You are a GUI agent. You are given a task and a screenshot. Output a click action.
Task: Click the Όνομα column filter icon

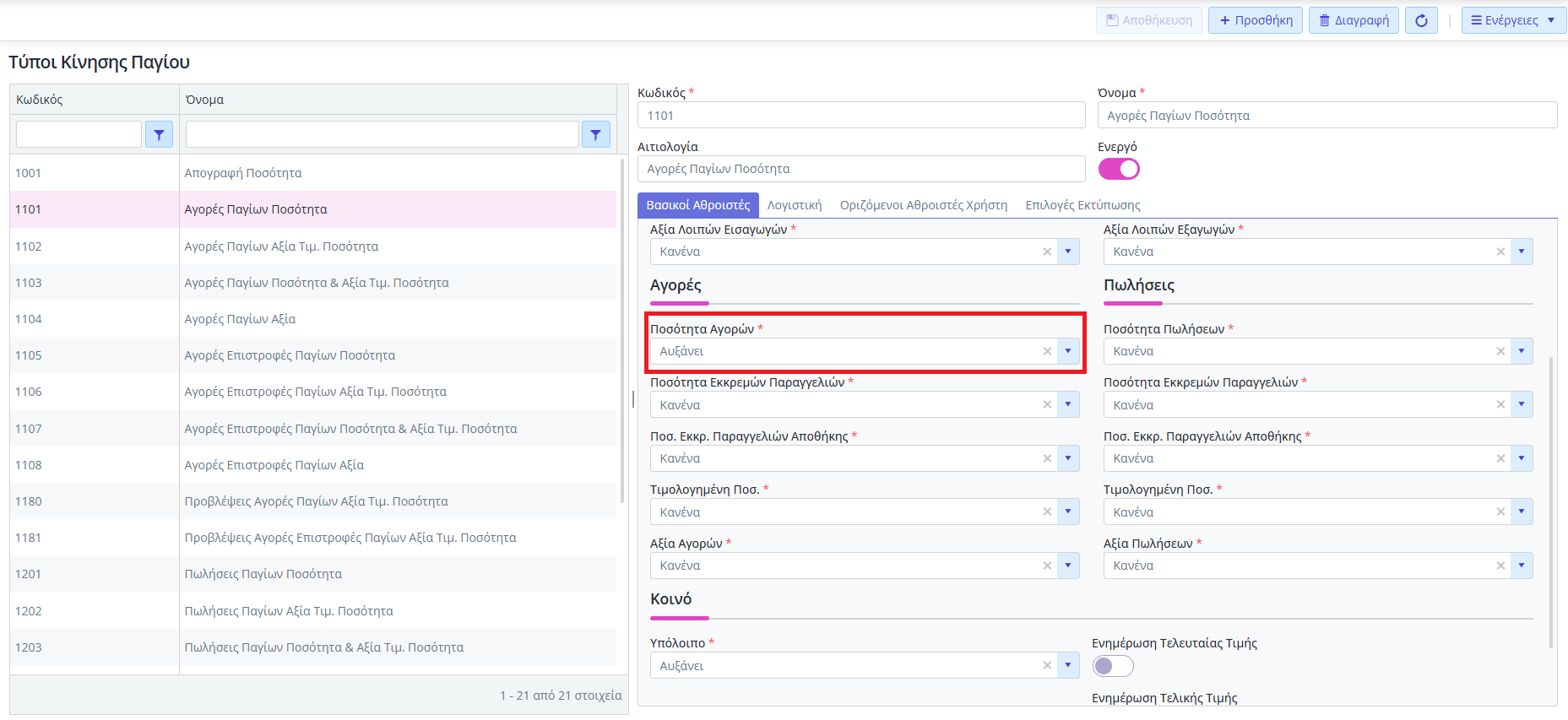click(x=595, y=134)
